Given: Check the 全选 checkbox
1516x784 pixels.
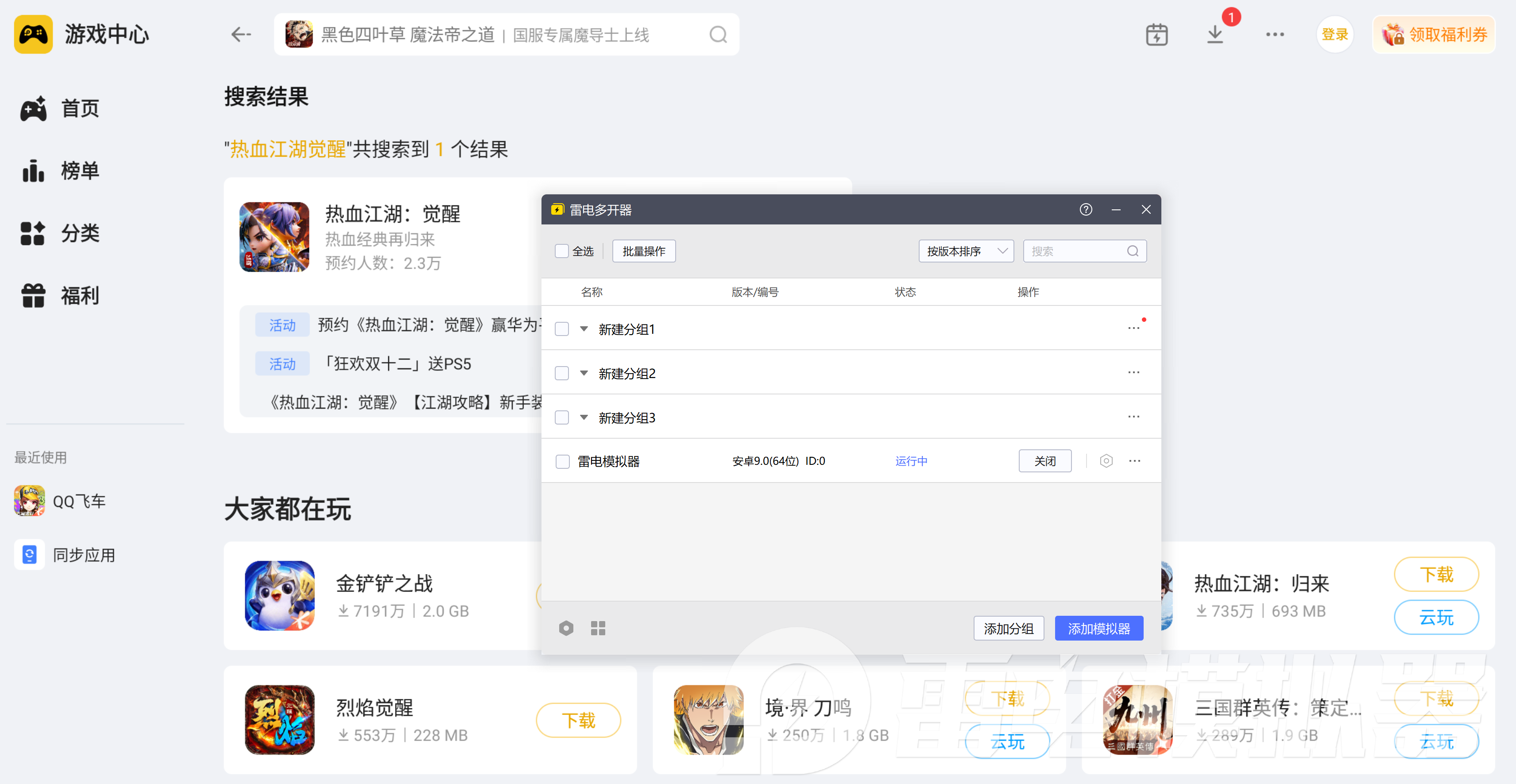Looking at the screenshot, I should (561, 251).
